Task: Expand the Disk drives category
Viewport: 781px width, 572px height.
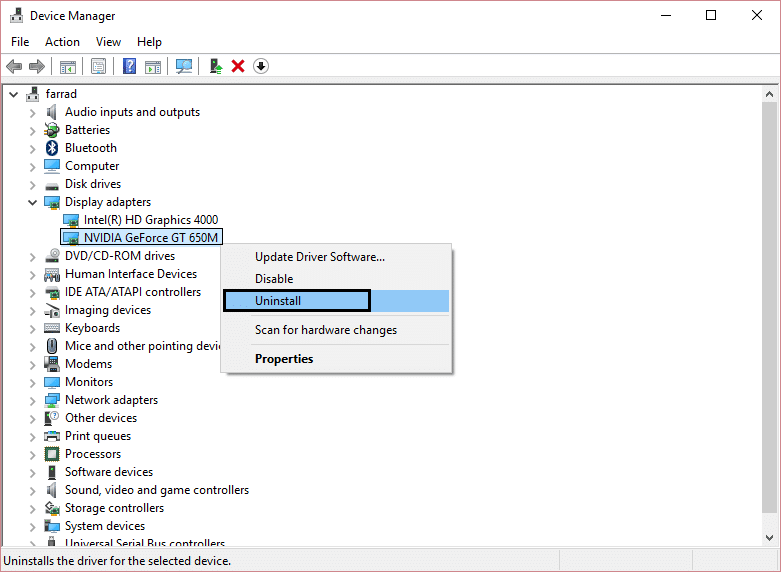Action: click(32, 184)
